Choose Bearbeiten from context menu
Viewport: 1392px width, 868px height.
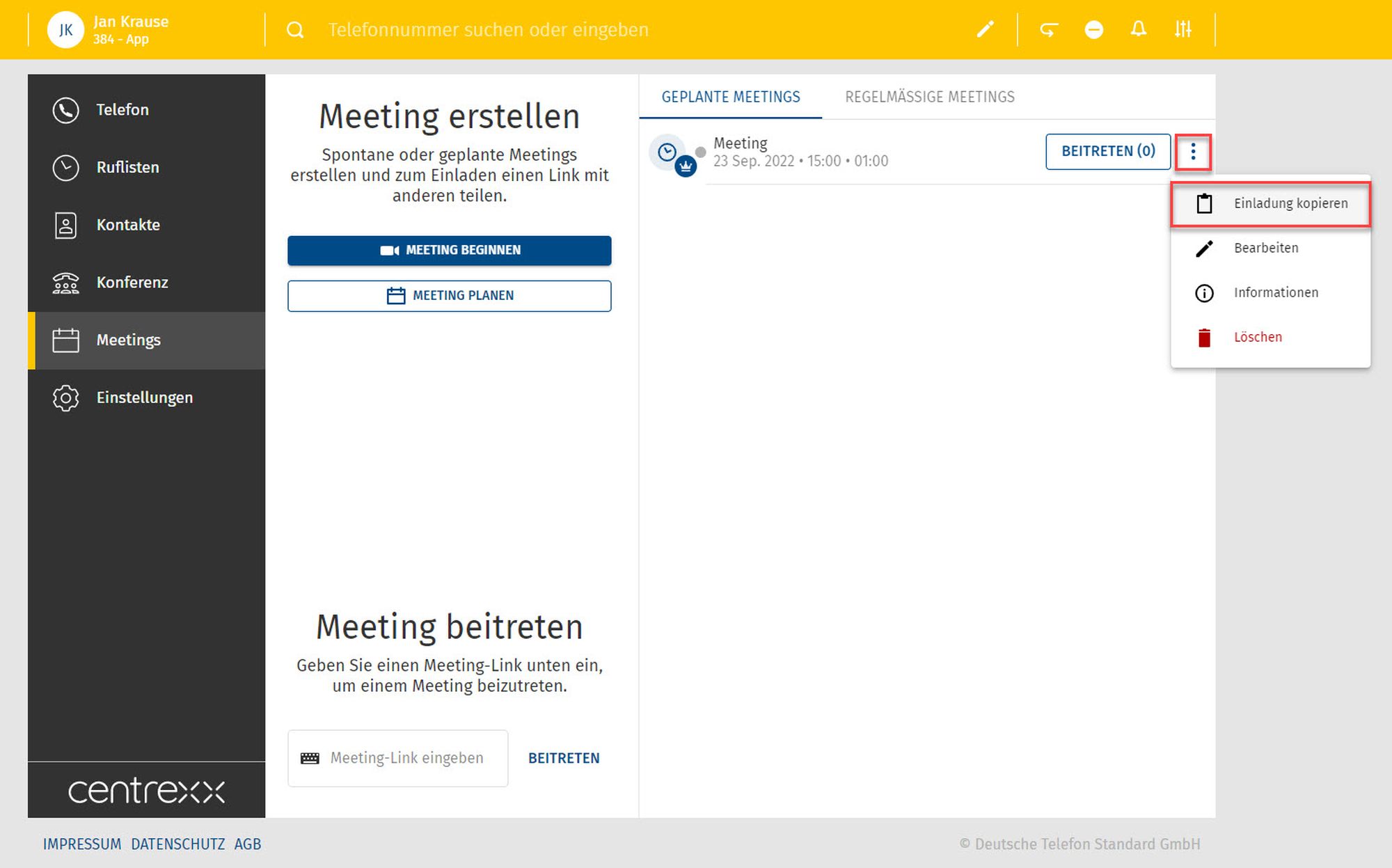[1265, 248]
